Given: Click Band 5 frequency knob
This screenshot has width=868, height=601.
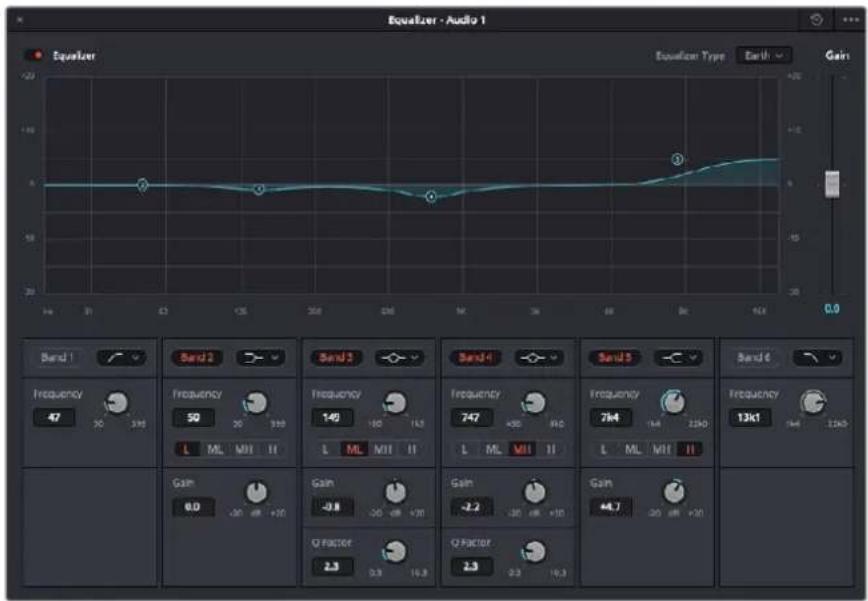Looking at the screenshot, I should 673,402.
